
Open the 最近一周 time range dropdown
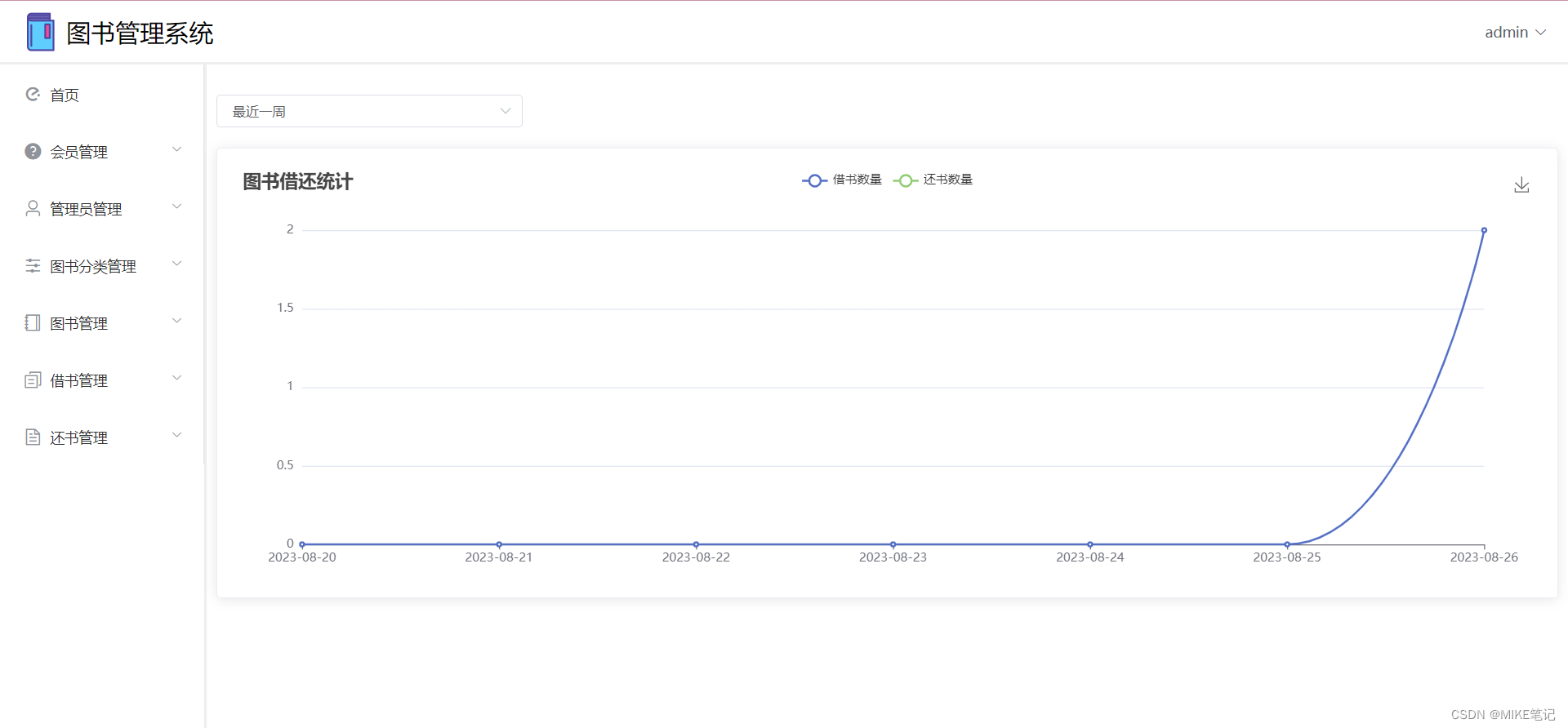point(369,111)
